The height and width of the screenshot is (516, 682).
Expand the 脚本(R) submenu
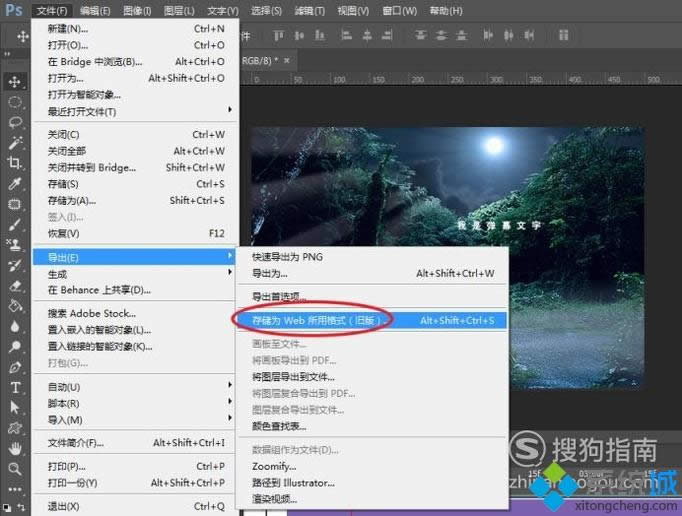click(x=136, y=403)
